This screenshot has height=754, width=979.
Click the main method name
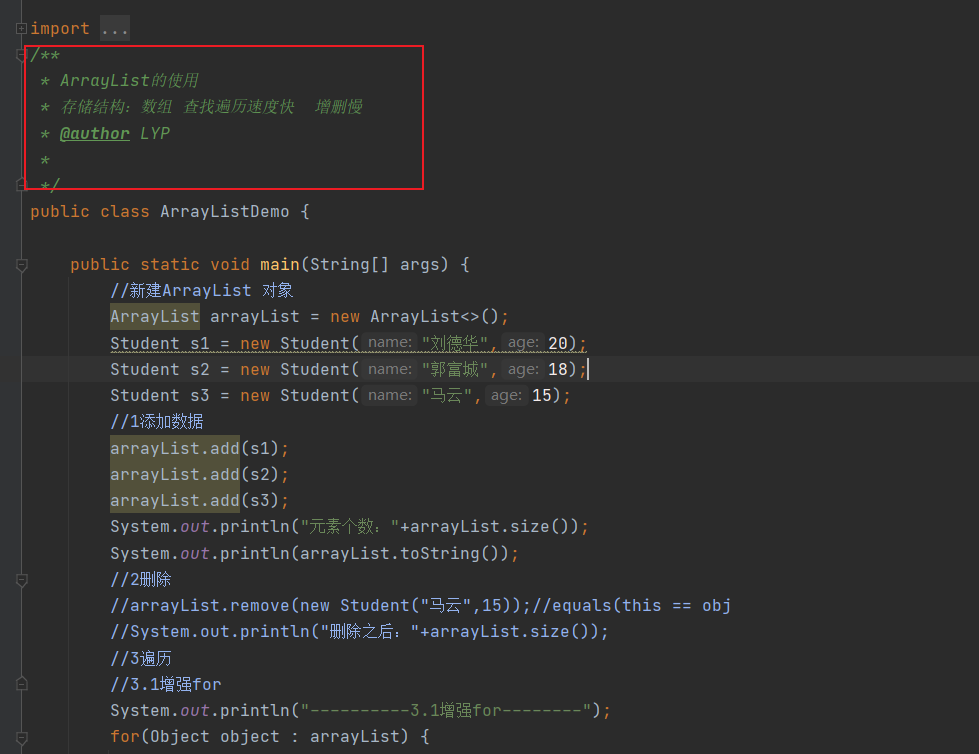point(280,265)
